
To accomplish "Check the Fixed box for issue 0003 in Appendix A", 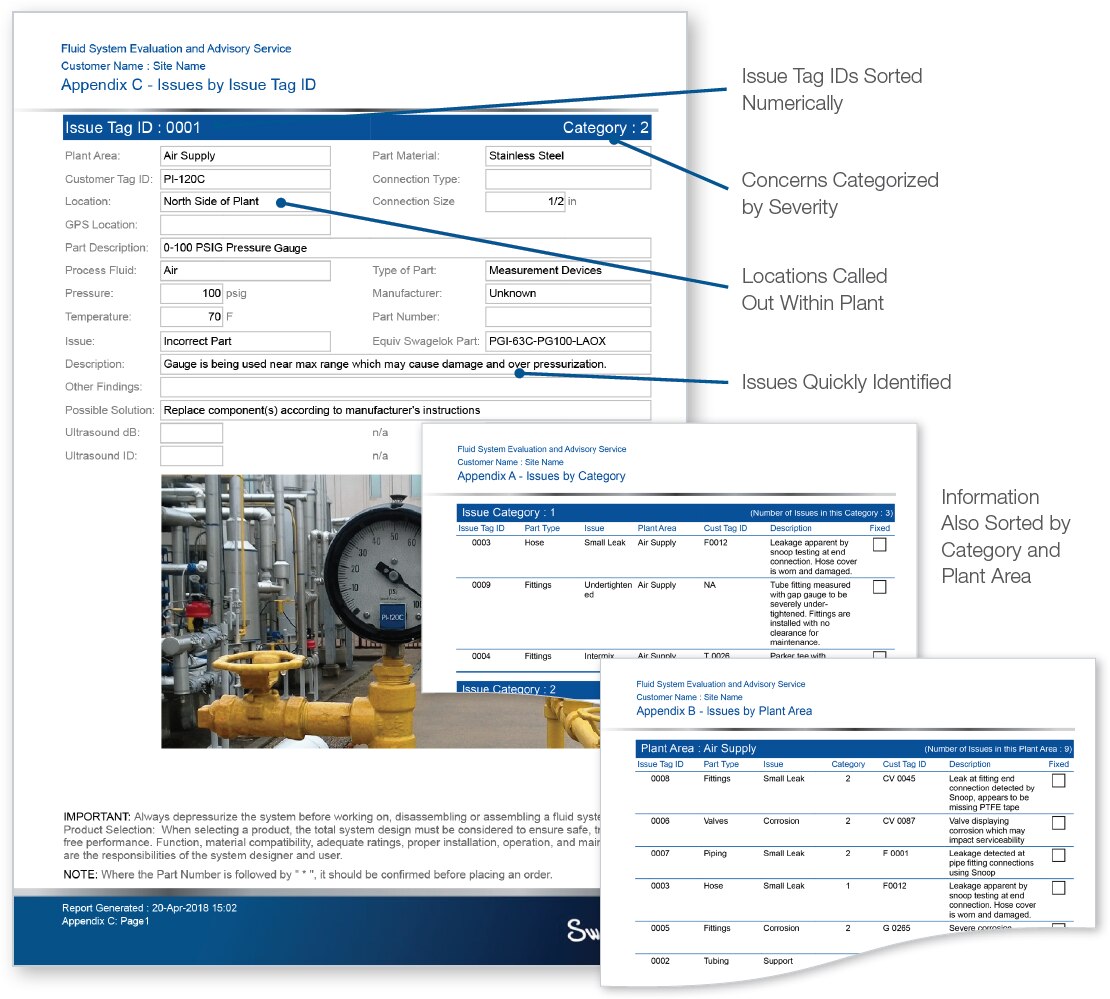I will (x=879, y=545).
